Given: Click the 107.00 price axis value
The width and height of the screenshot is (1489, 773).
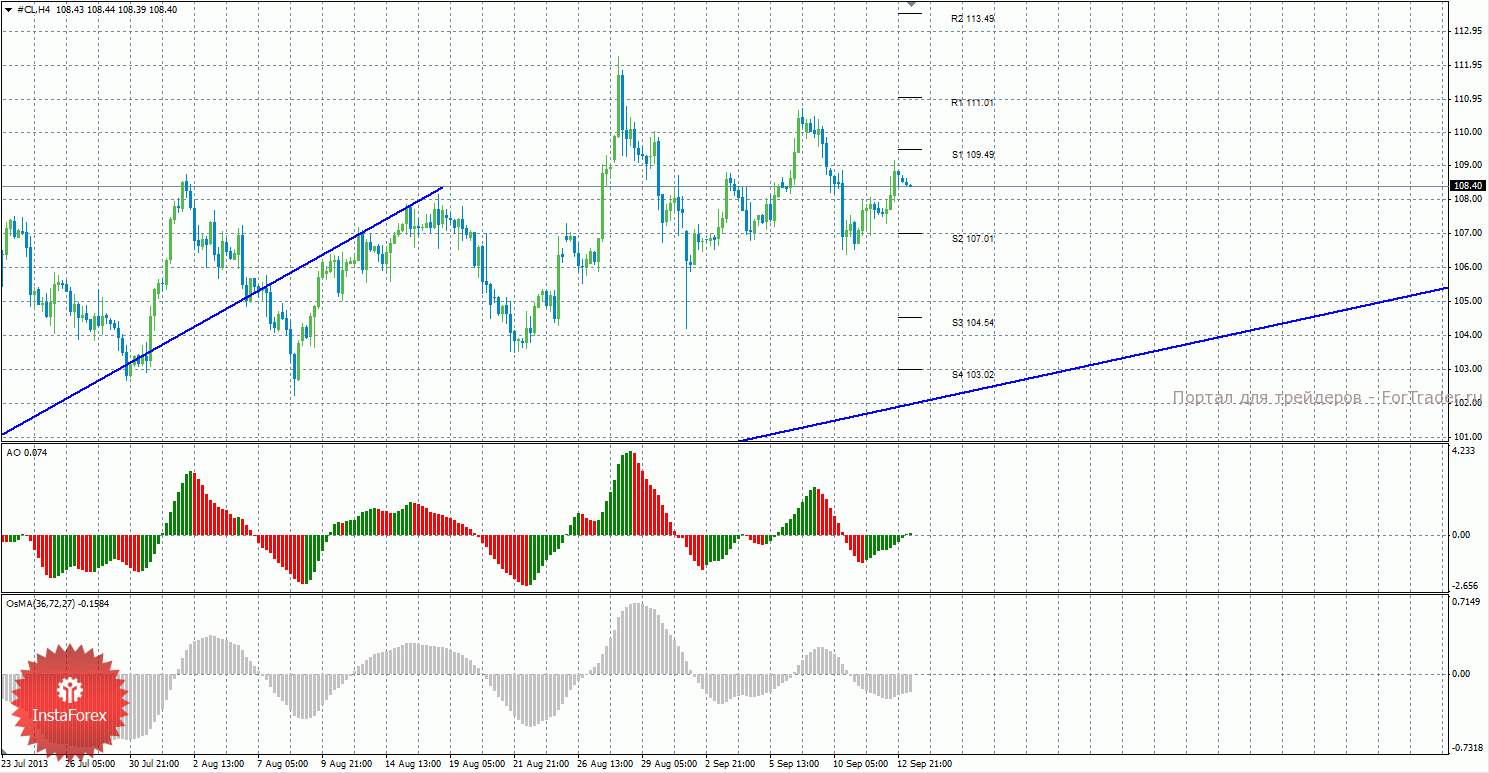Looking at the screenshot, I should (x=1468, y=233).
